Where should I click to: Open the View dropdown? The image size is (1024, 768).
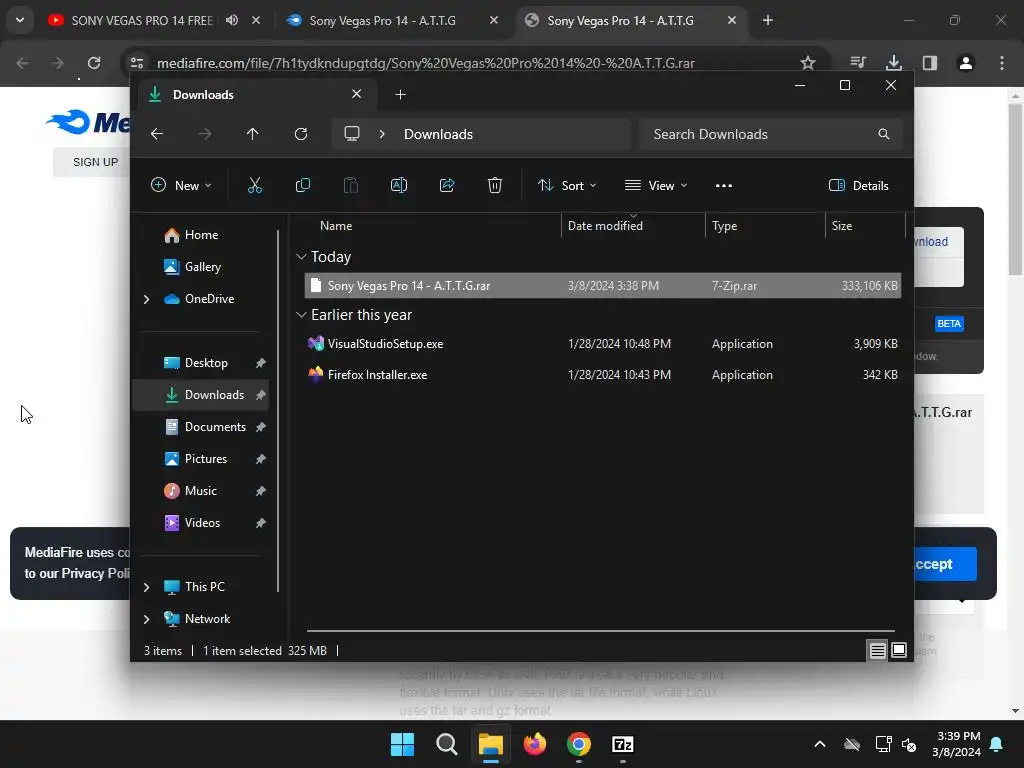656,185
